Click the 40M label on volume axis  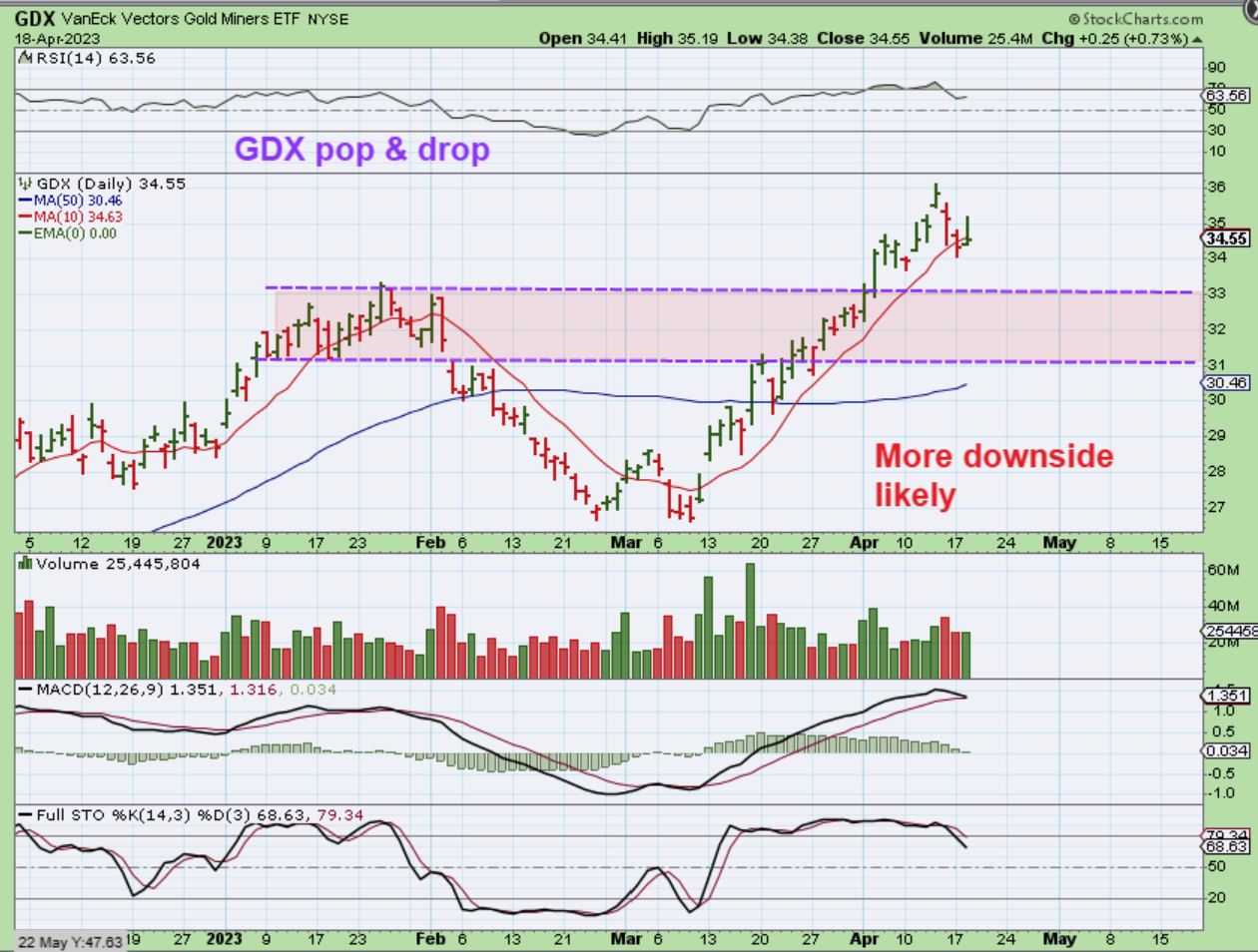tap(1222, 606)
